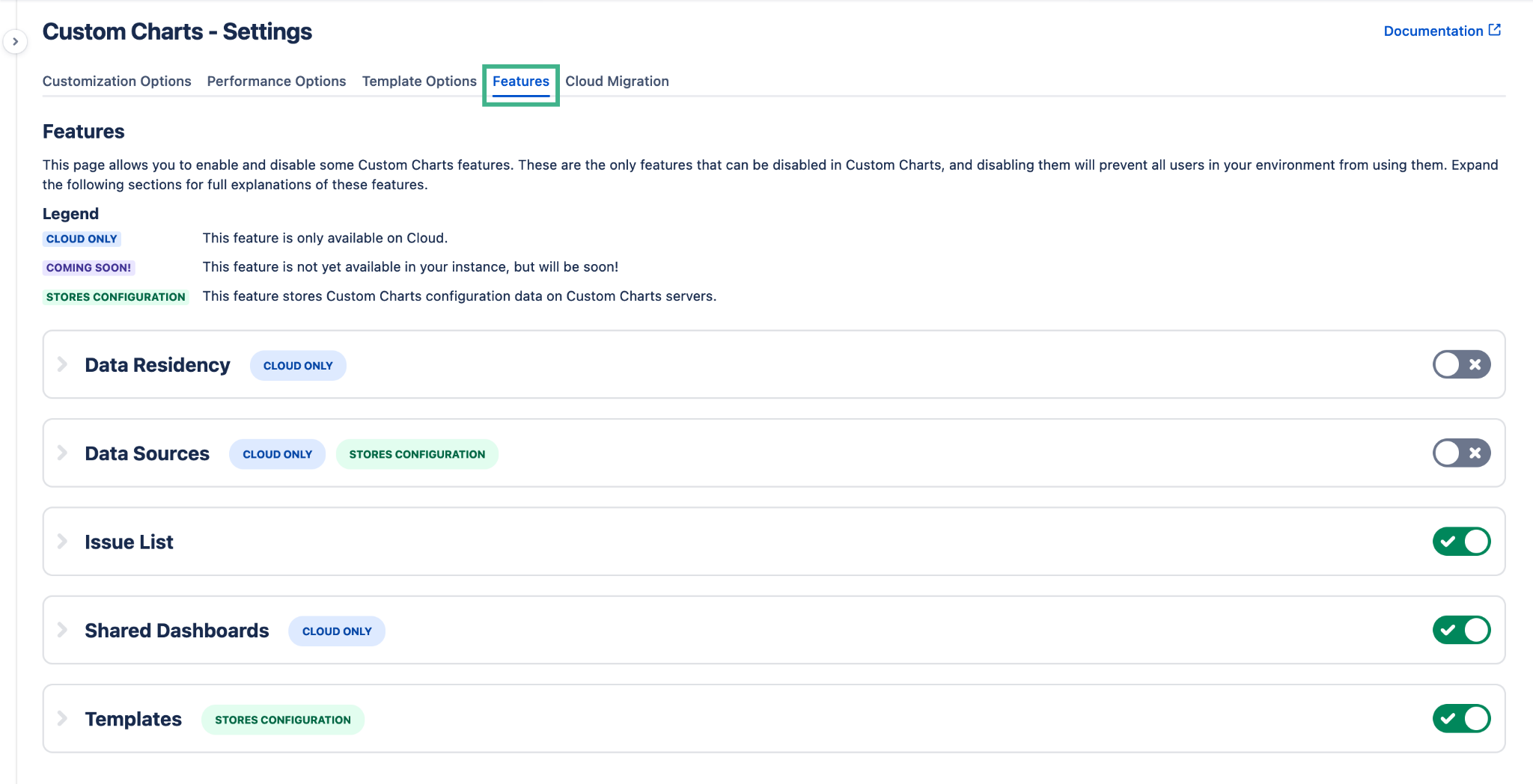
Task: Click the Stores Configuration badge beside Templates
Action: pos(282,720)
